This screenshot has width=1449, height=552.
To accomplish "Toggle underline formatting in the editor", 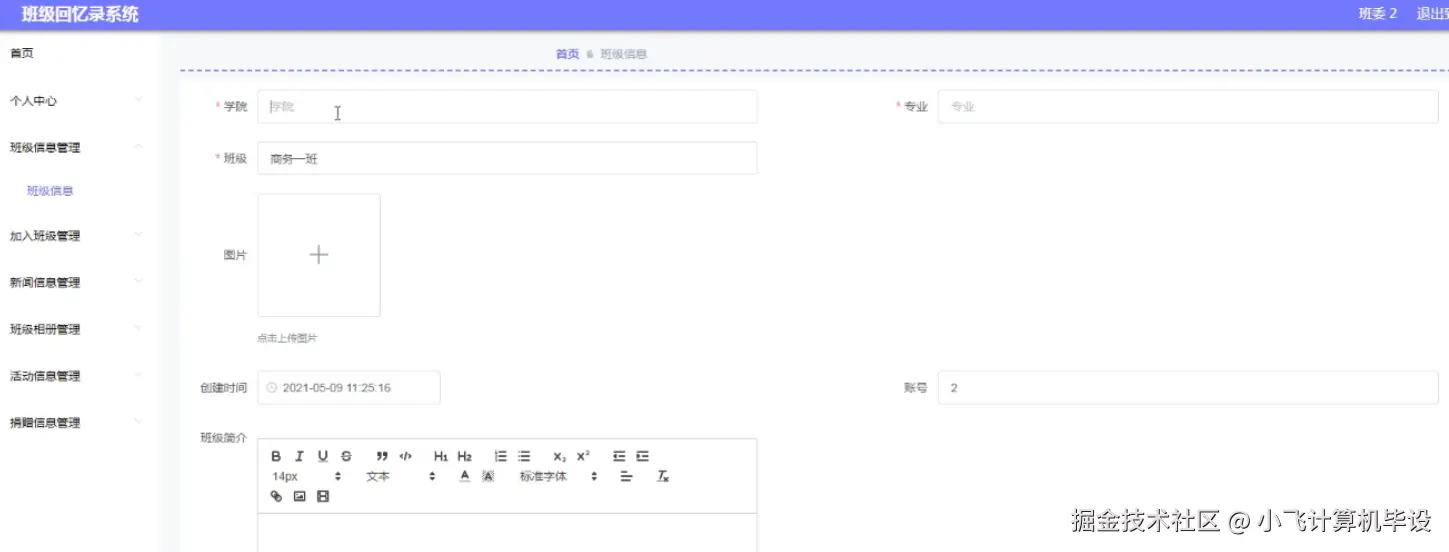I will click(323, 456).
